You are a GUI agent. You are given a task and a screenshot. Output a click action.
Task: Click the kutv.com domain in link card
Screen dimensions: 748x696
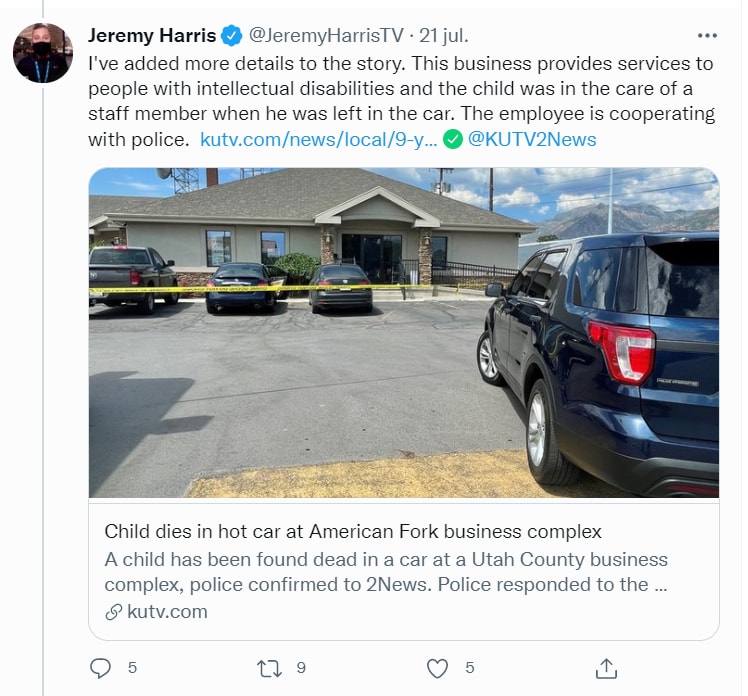pyautogui.click(x=167, y=612)
